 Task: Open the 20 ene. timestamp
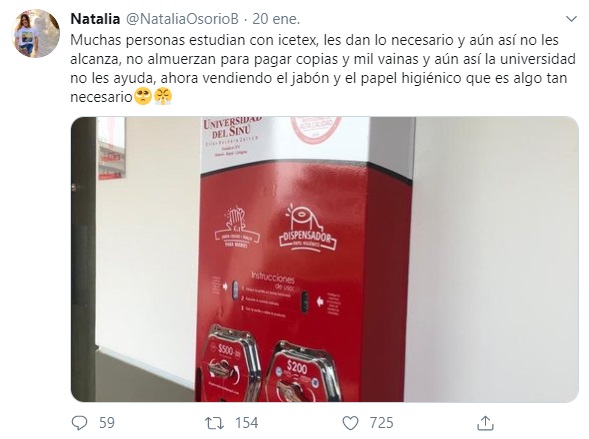click(x=276, y=19)
